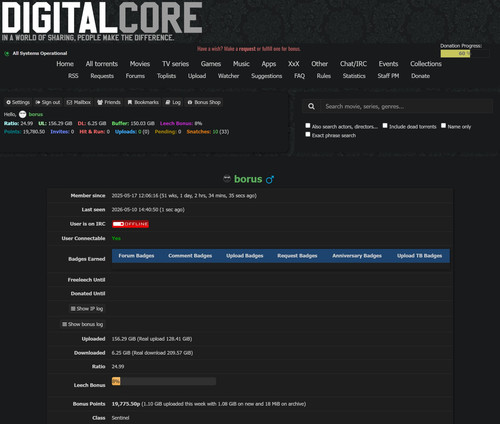
Task: Go to Home in the navigation
Action: pos(65,64)
